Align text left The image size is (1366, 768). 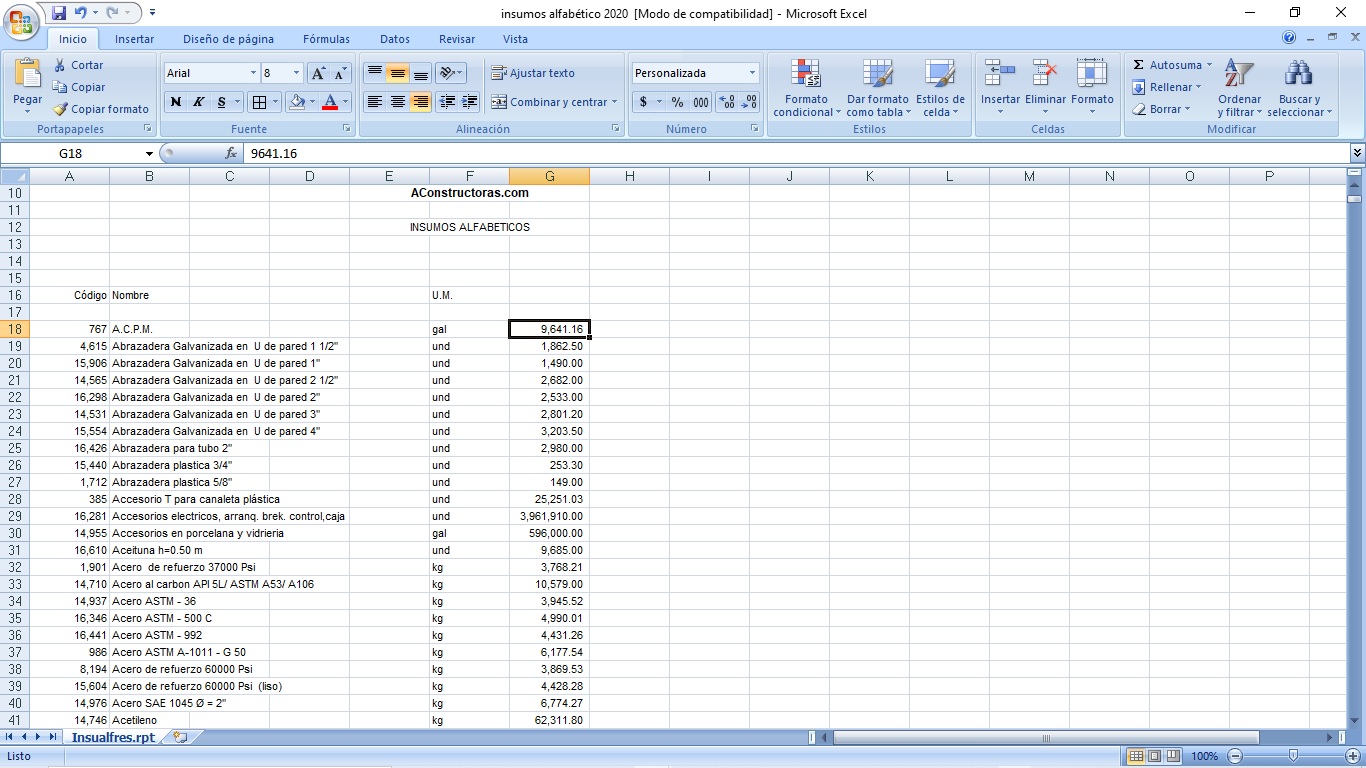coord(374,102)
